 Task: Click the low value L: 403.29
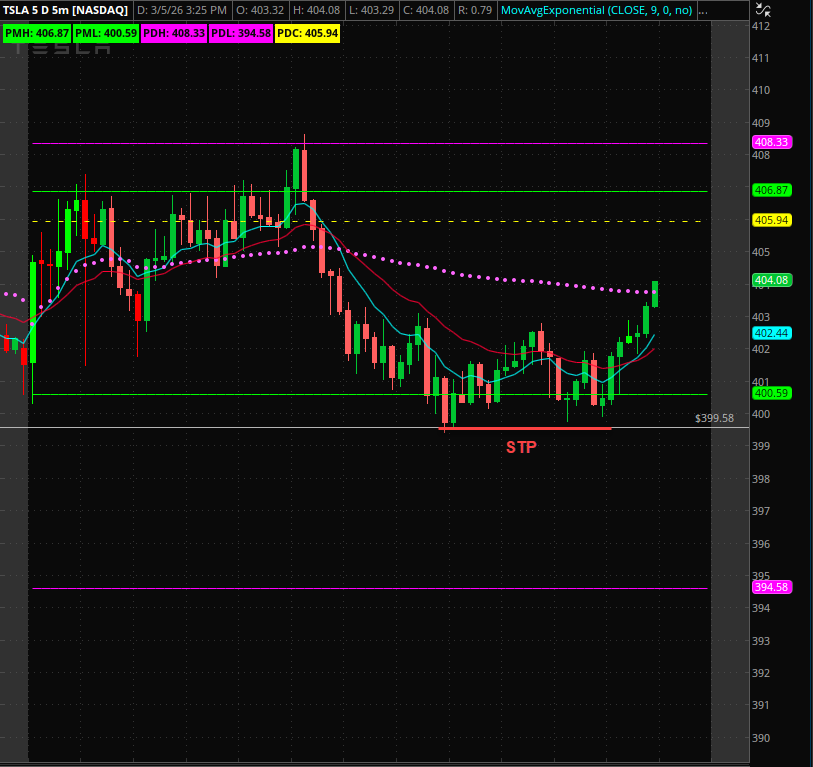click(x=372, y=10)
